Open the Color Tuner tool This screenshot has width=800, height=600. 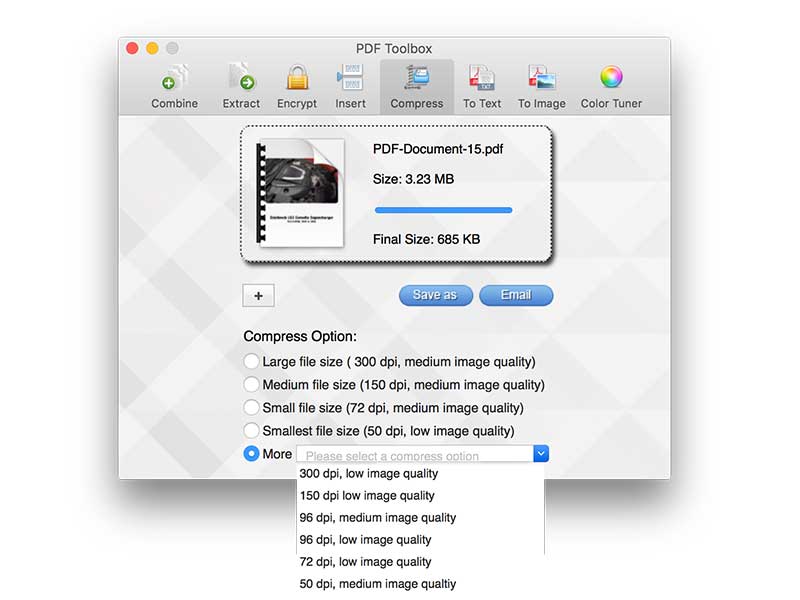point(611,87)
